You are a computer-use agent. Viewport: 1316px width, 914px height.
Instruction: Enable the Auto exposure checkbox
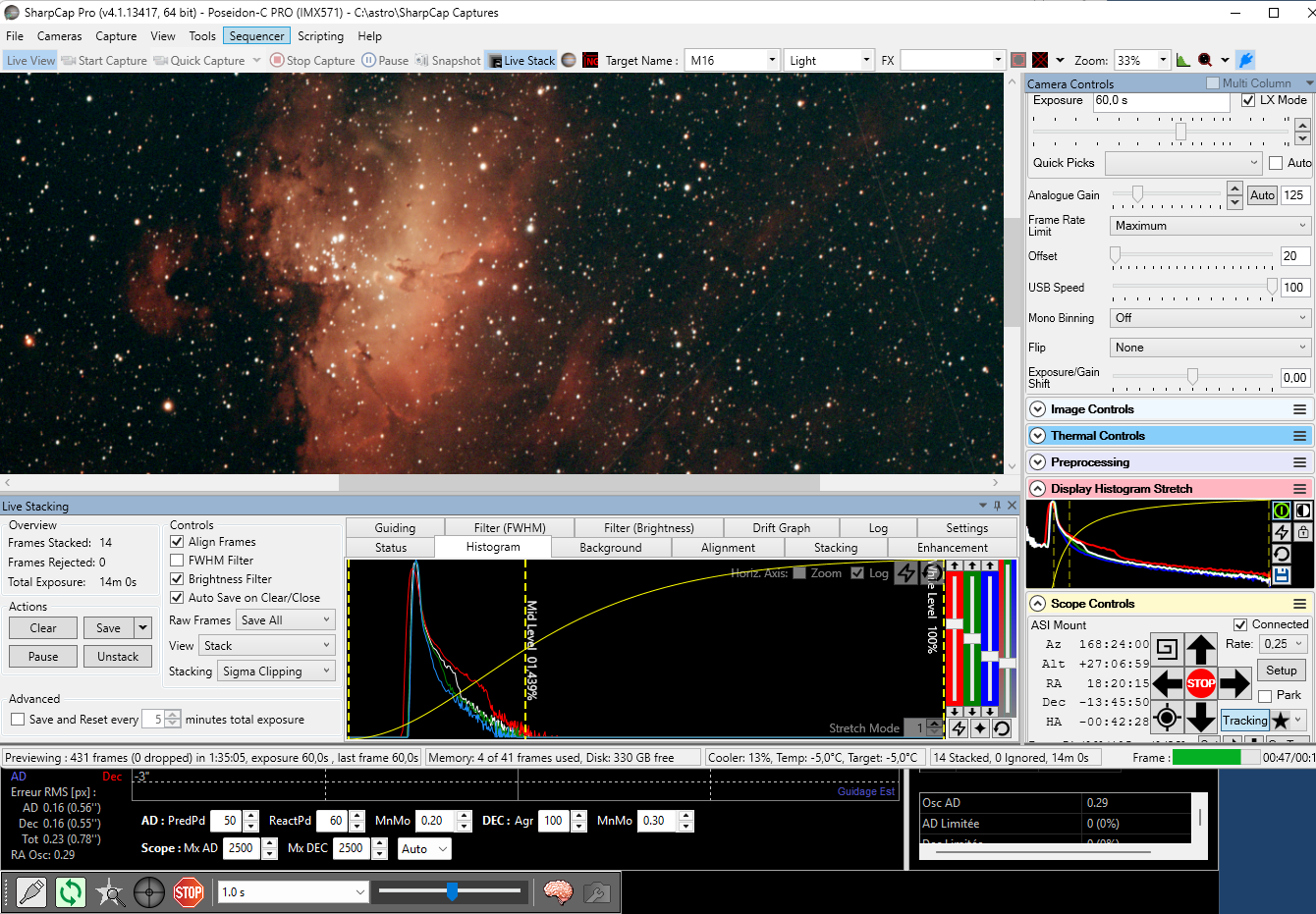1276,163
